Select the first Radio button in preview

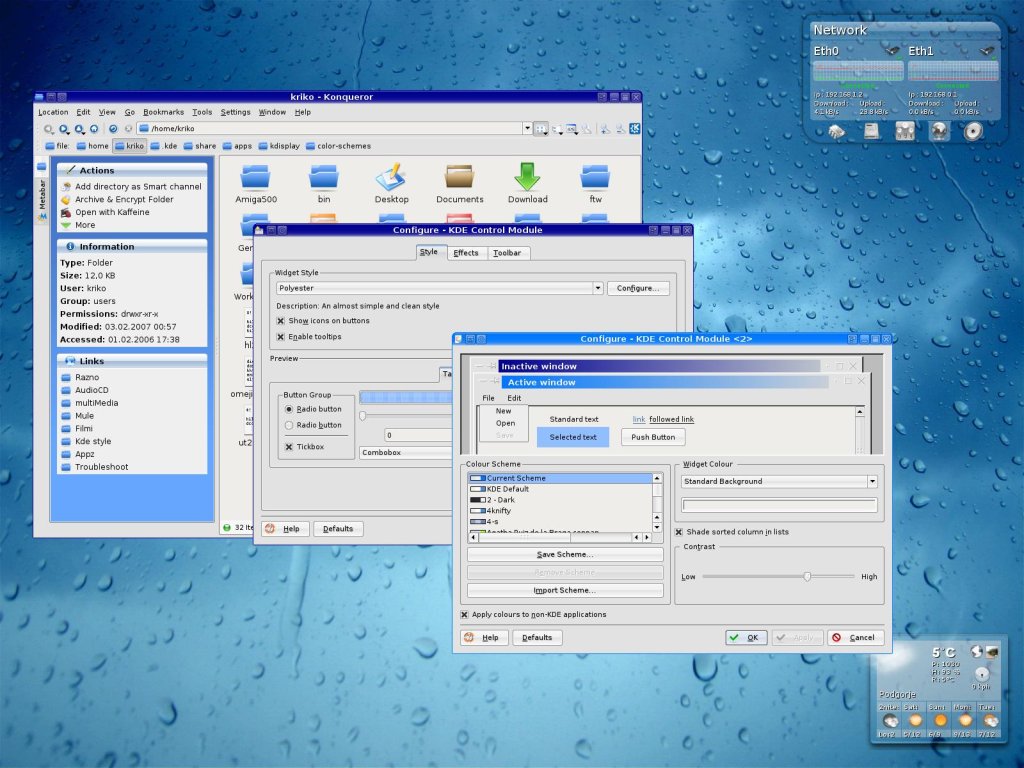[x=289, y=409]
